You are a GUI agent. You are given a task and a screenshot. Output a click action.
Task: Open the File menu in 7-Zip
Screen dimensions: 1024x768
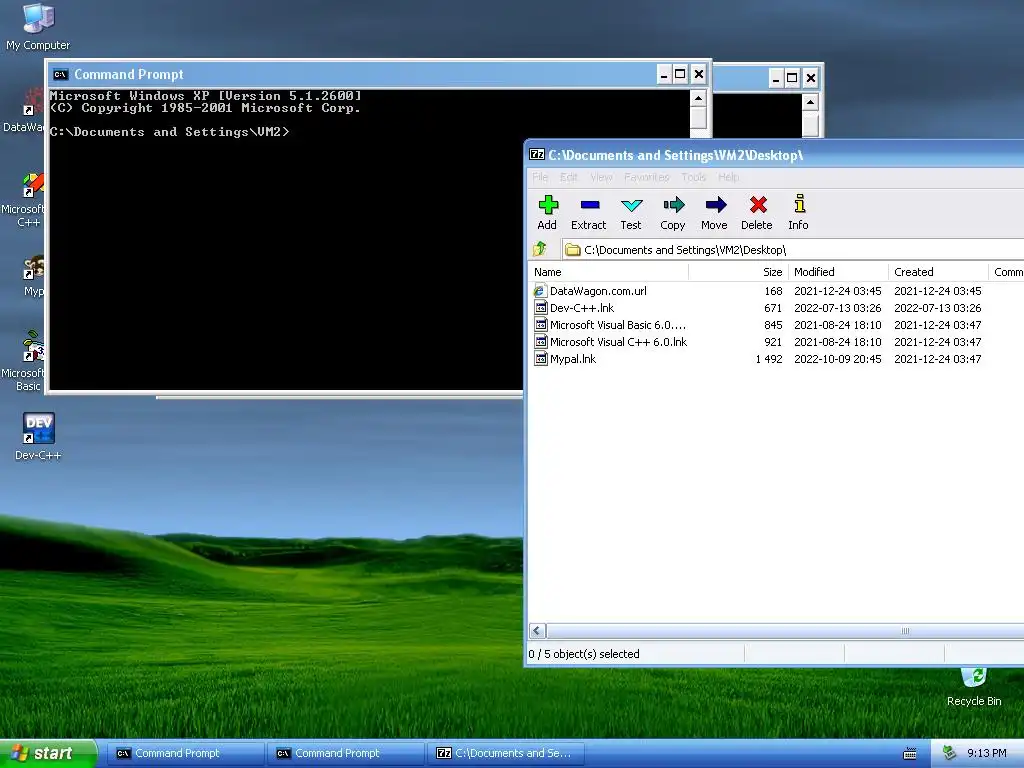540,177
